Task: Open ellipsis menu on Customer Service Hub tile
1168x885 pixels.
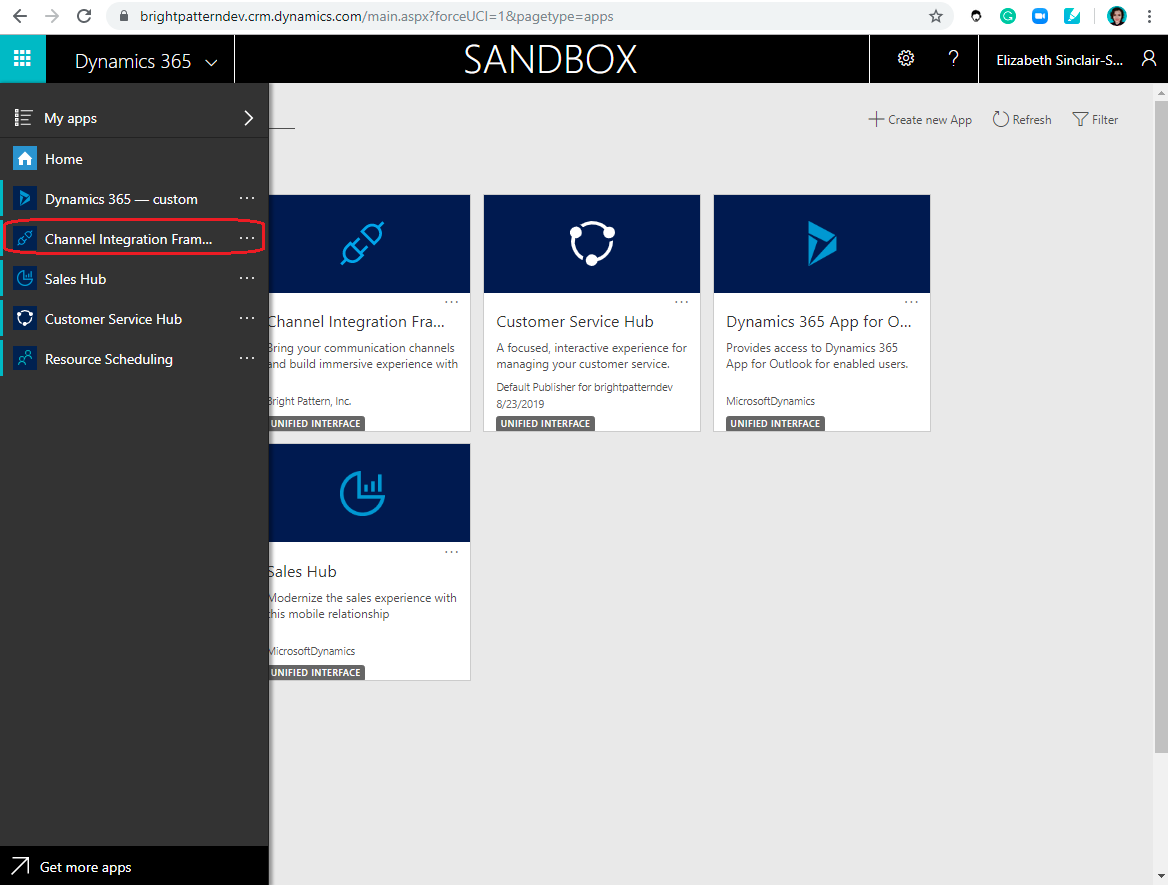Action: coord(682,302)
